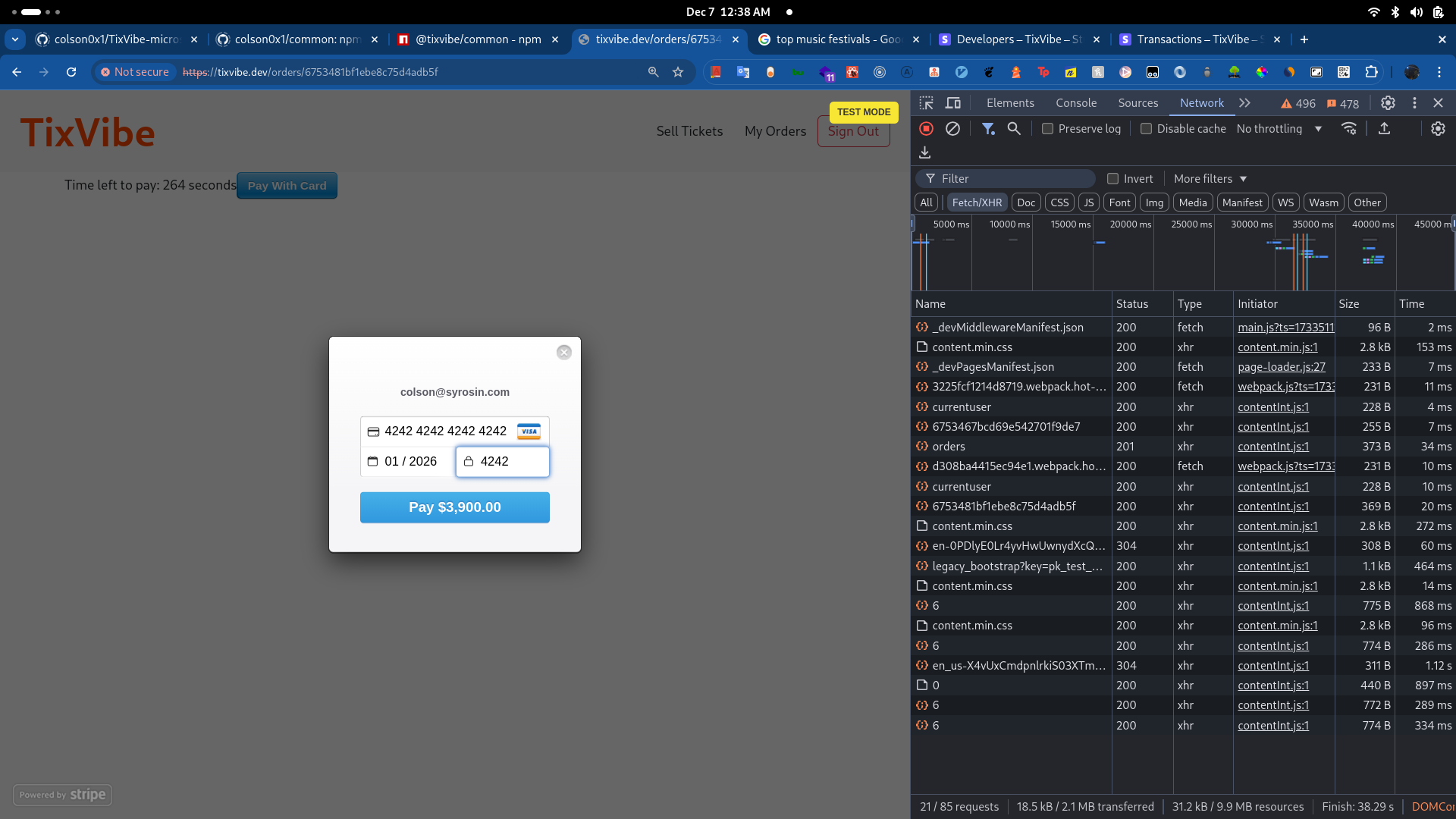Screen dimensions: 1456x819
Task: Click the zoom magnifier in address bar
Action: point(653,72)
